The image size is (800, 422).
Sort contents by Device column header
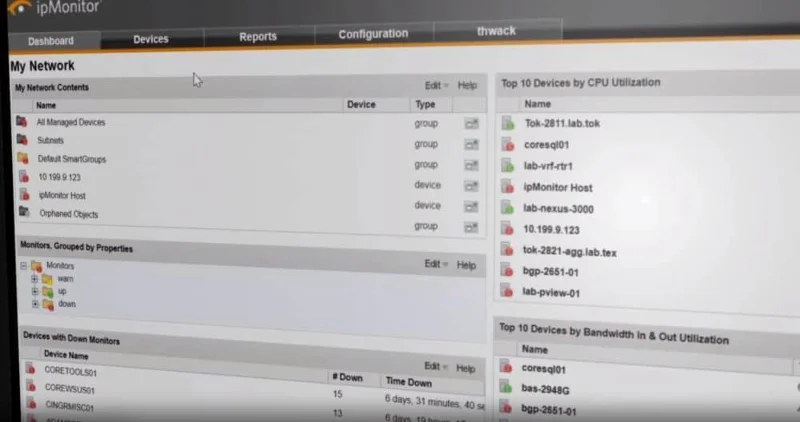tap(361, 105)
